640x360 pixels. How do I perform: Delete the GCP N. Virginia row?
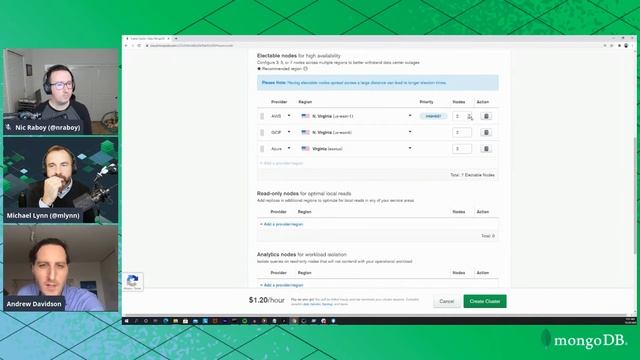486,133
